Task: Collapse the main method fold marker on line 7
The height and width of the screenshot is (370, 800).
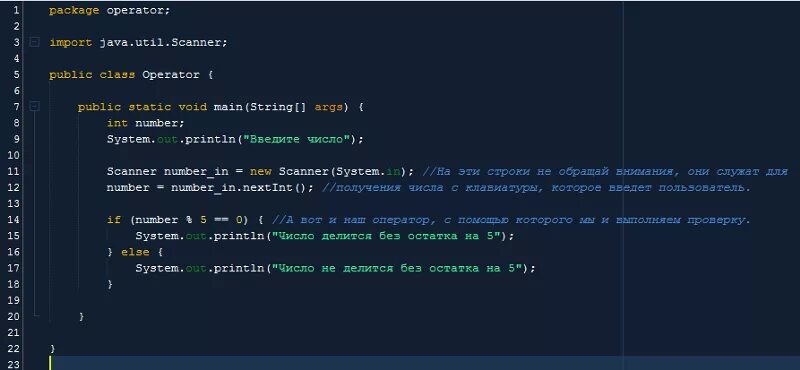Action: coord(34,106)
